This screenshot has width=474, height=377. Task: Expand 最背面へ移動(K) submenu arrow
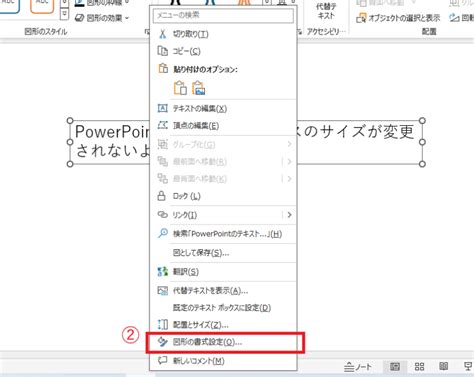[x=289, y=179]
